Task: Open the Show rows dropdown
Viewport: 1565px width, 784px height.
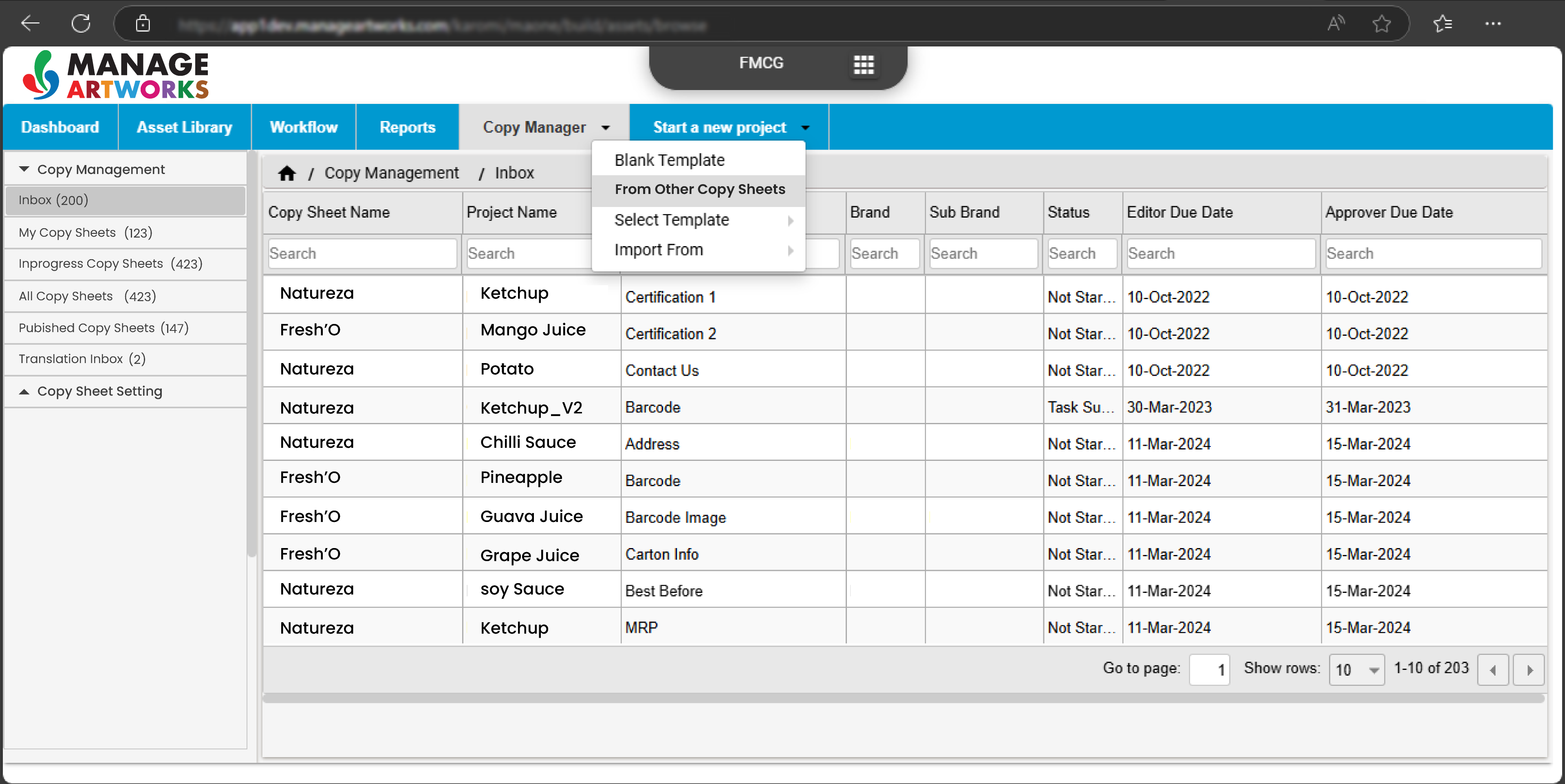Action: pyautogui.click(x=1356, y=670)
